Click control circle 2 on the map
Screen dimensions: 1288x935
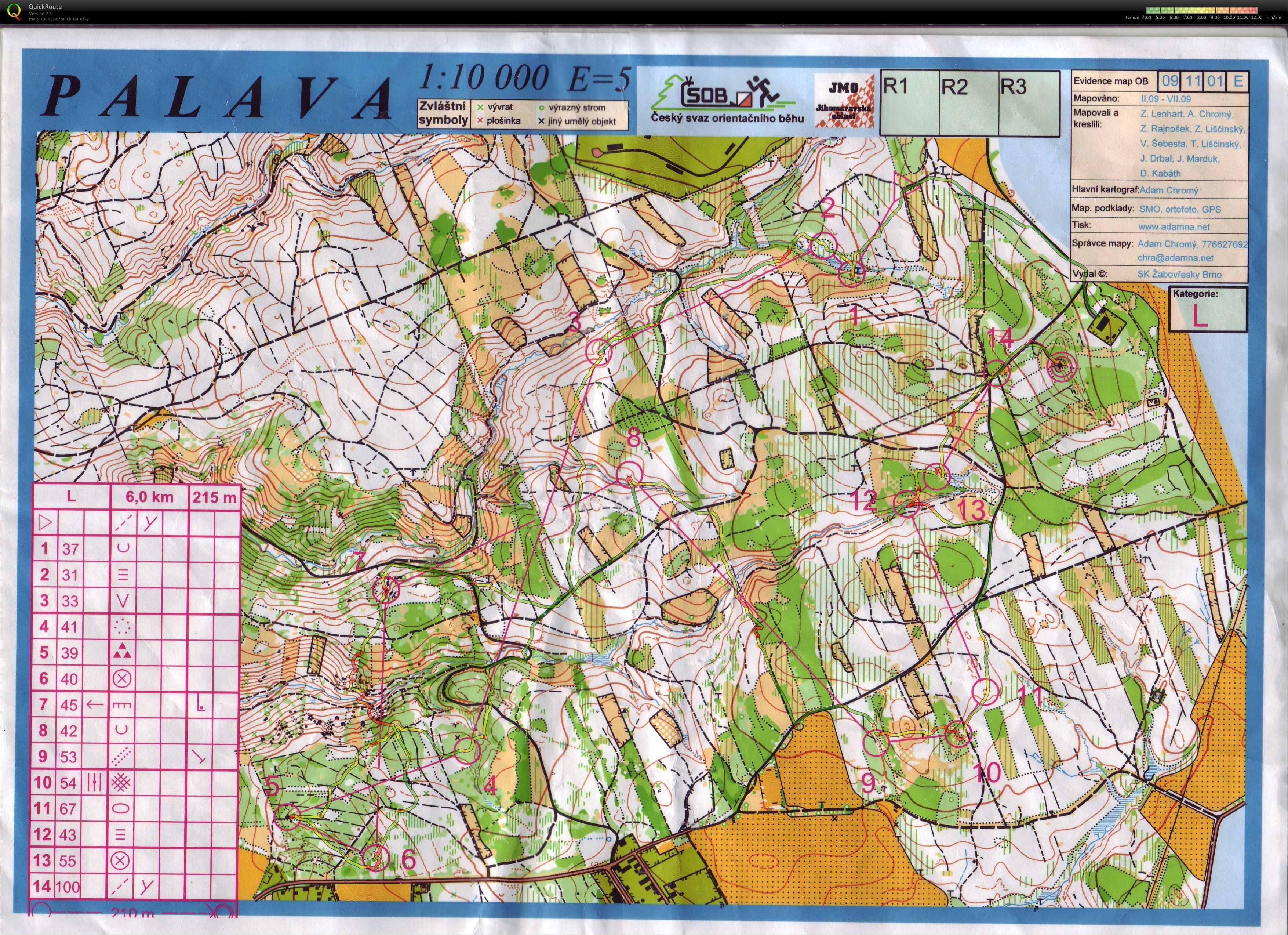click(823, 246)
